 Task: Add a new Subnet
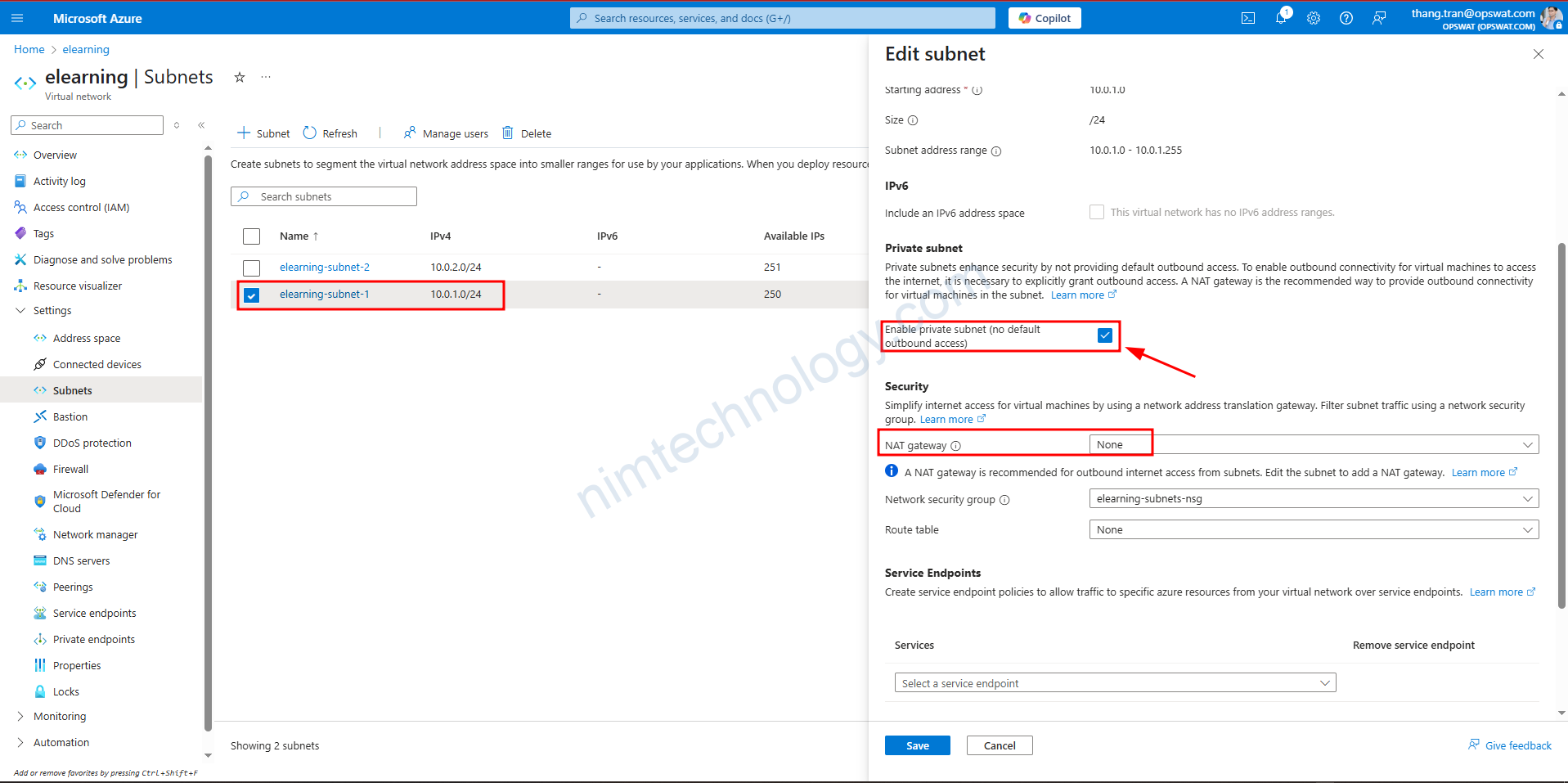[263, 133]
